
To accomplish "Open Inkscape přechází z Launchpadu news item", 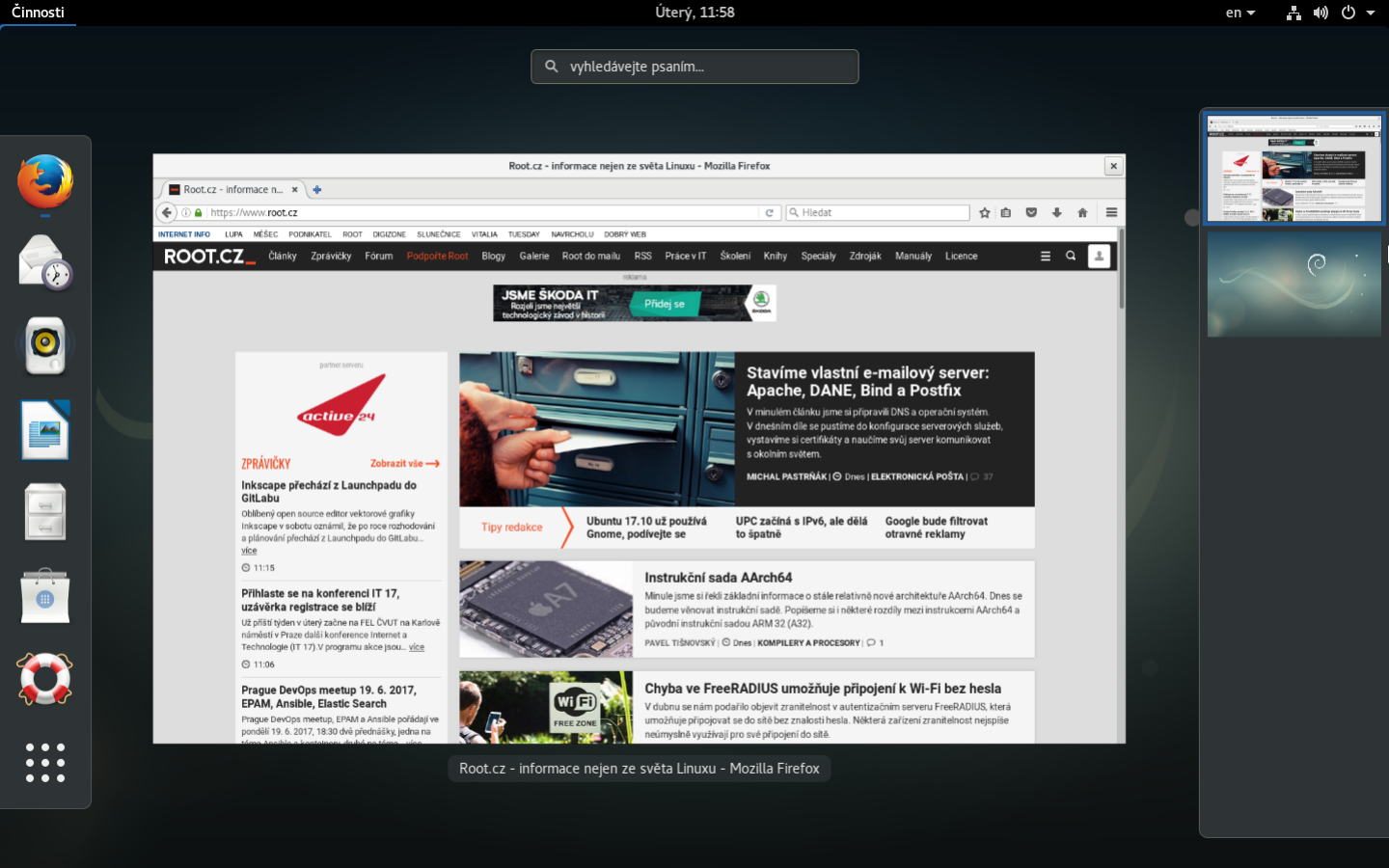I will coord(329,492).
